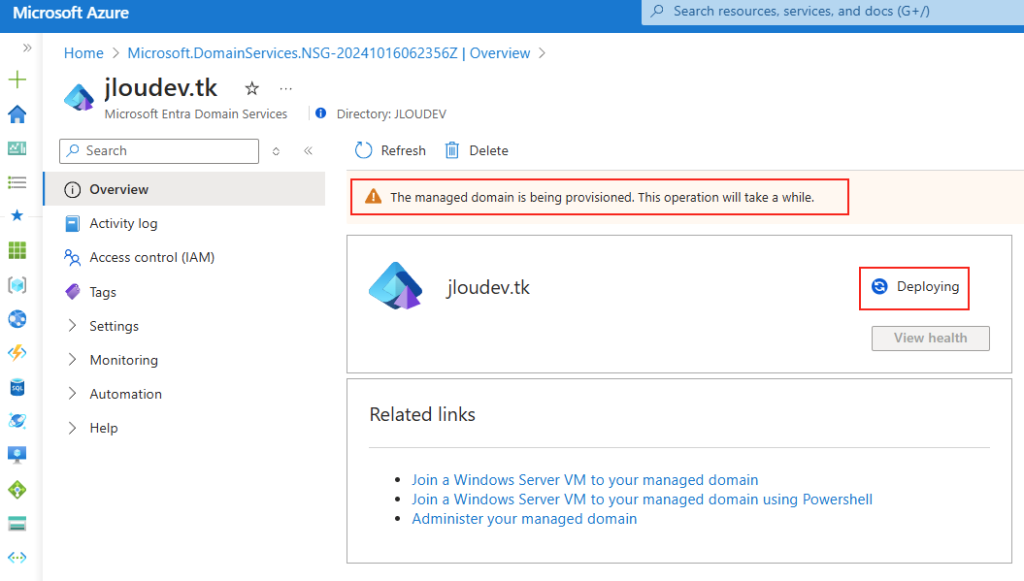Focus the resource menu Search box
1024x581 pixels.
159,151
